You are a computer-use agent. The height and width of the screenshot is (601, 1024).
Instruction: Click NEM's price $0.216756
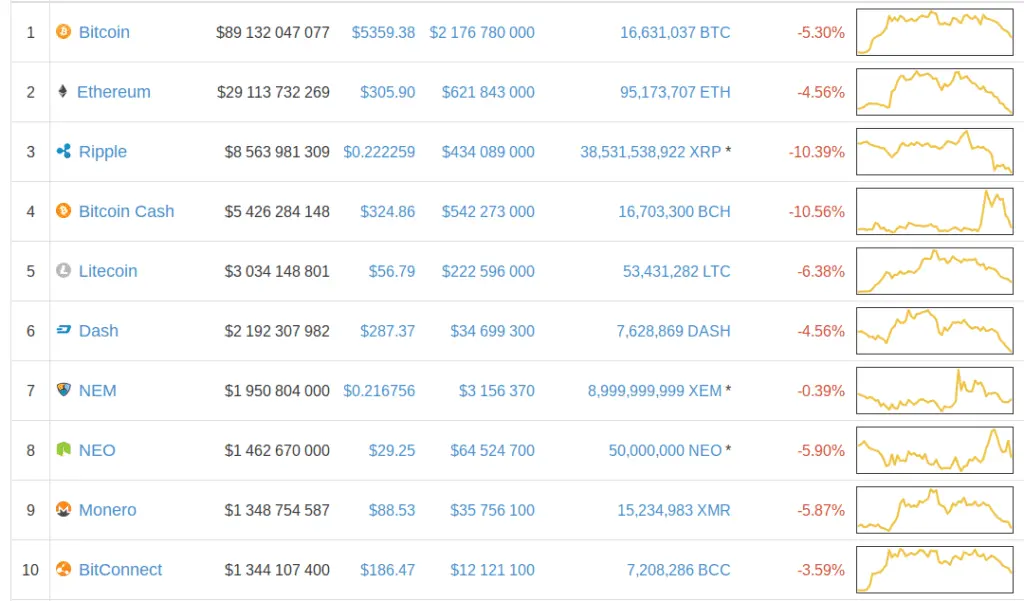[x=379, y=390]
